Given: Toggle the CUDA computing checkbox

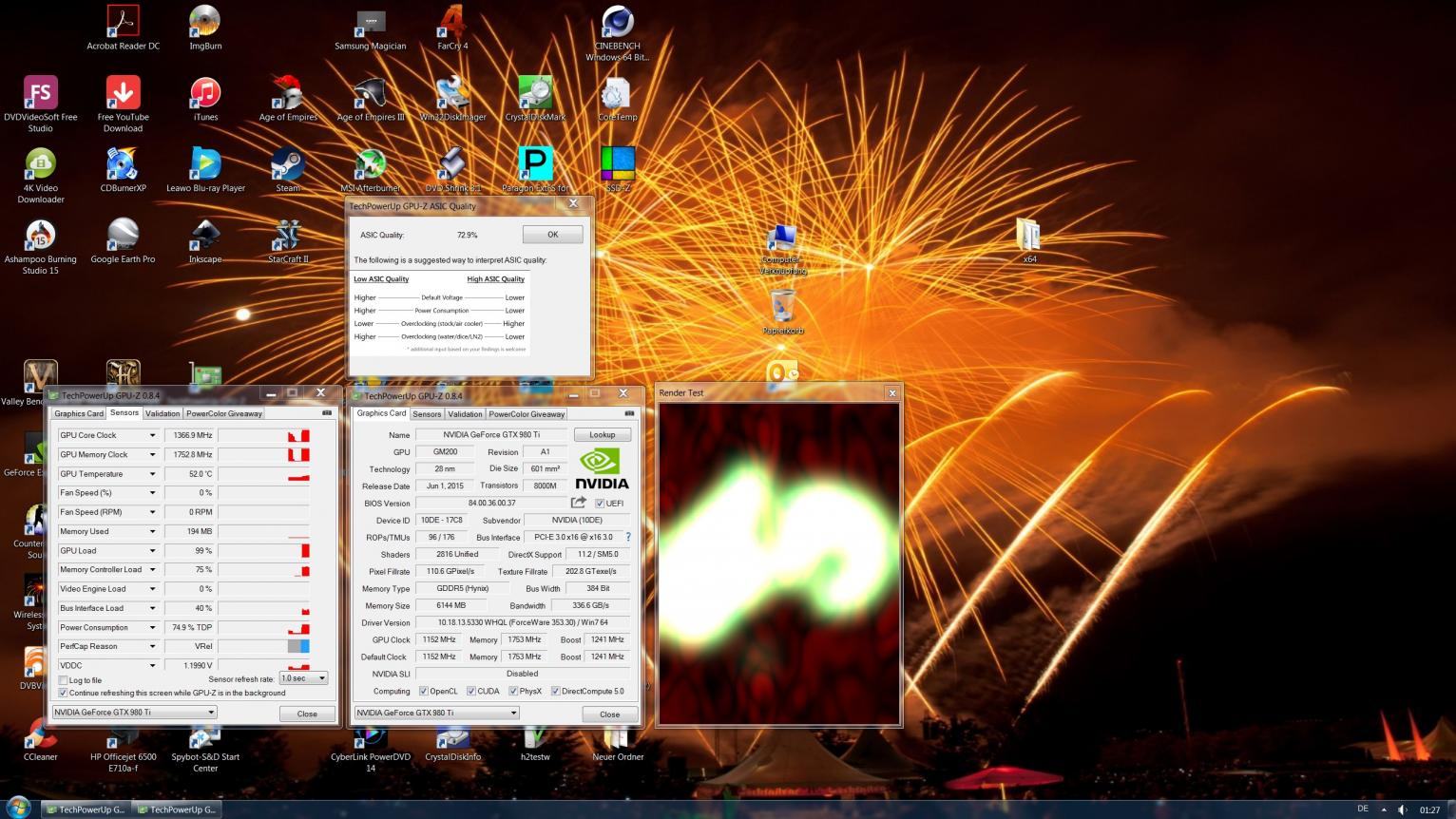Looking at the screenshot, I should tap(470, 691).
